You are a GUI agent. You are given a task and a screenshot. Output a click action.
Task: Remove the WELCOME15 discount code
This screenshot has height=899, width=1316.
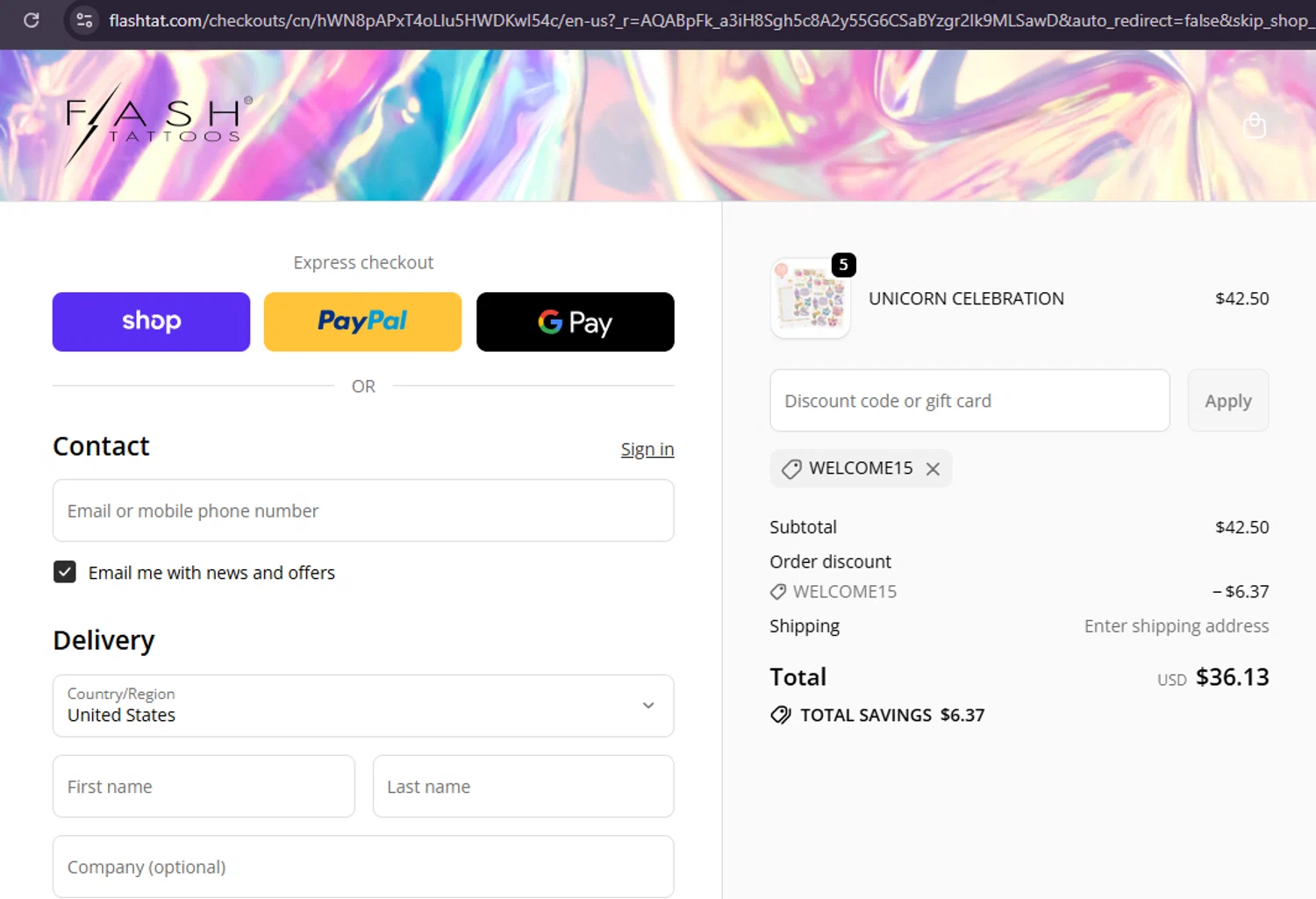click(x=933, y=469)
